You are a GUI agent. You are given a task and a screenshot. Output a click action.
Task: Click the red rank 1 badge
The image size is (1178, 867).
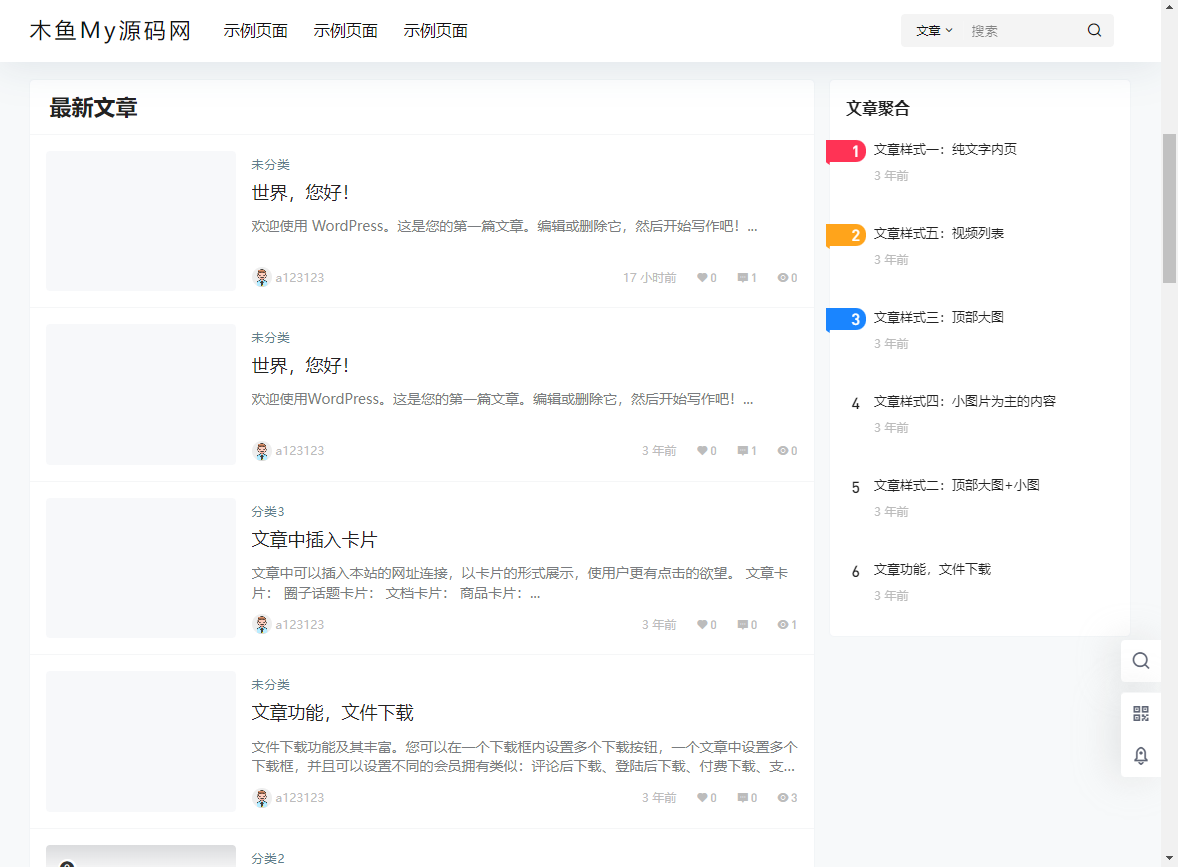click(846, 151)
